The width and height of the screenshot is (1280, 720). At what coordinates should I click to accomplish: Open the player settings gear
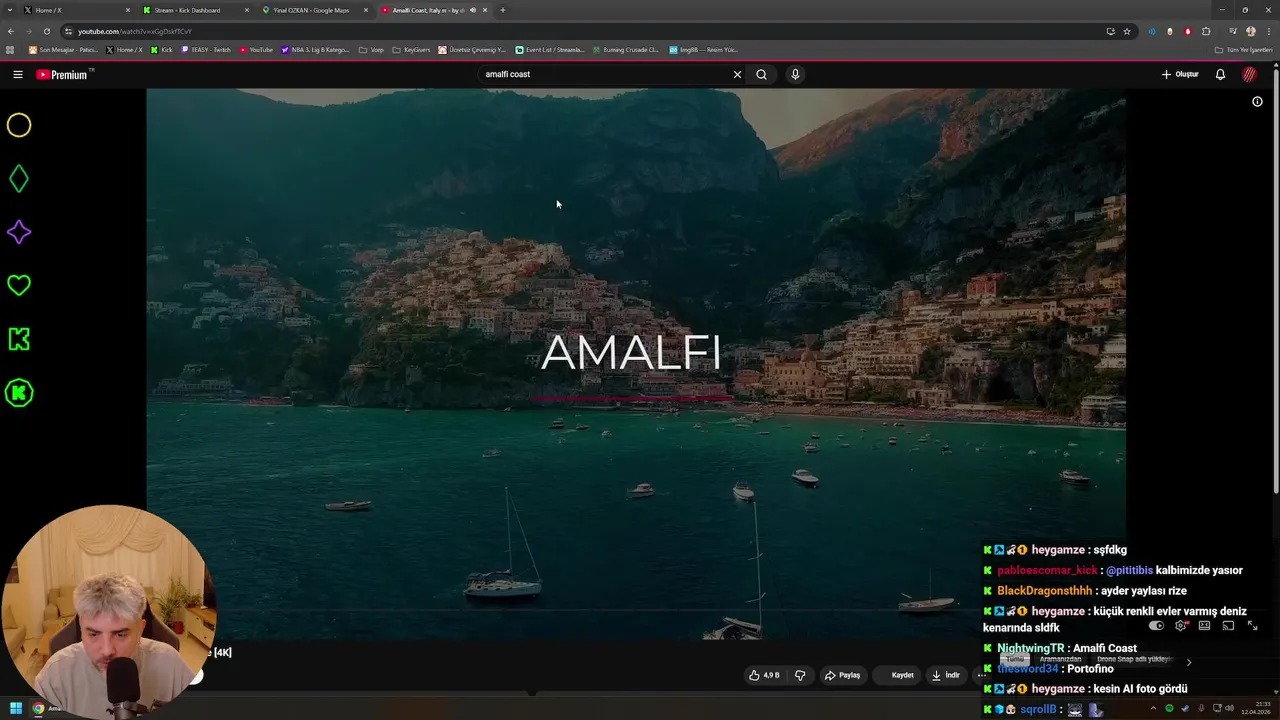(x=1181, y=626)
